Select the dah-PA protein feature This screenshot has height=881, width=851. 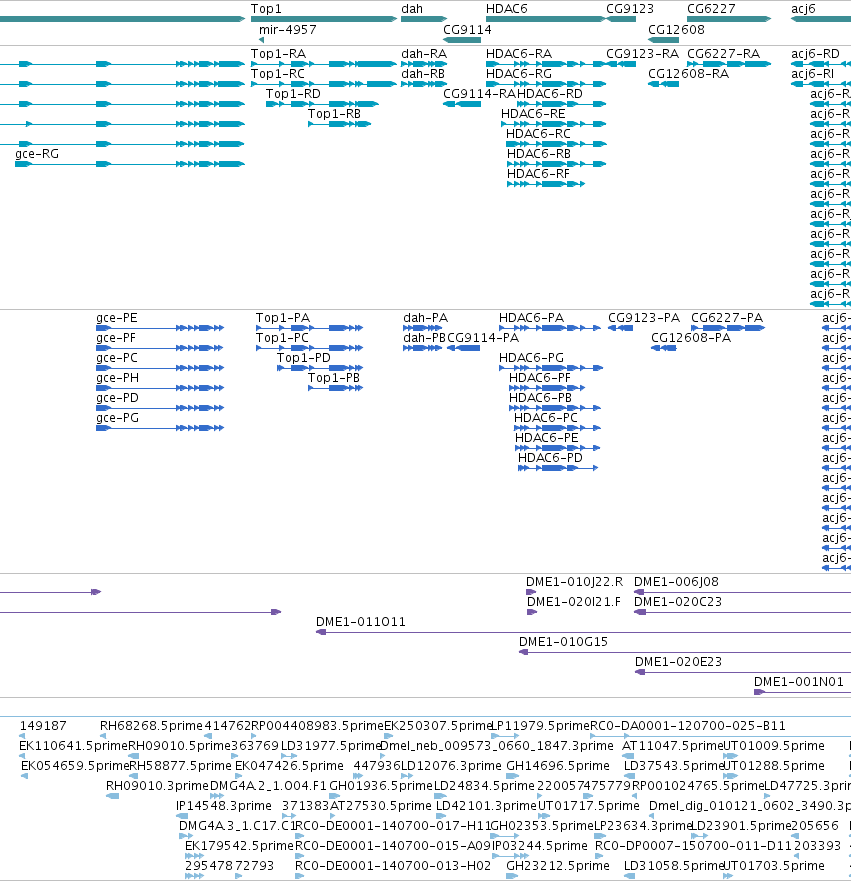coord(422,328)
